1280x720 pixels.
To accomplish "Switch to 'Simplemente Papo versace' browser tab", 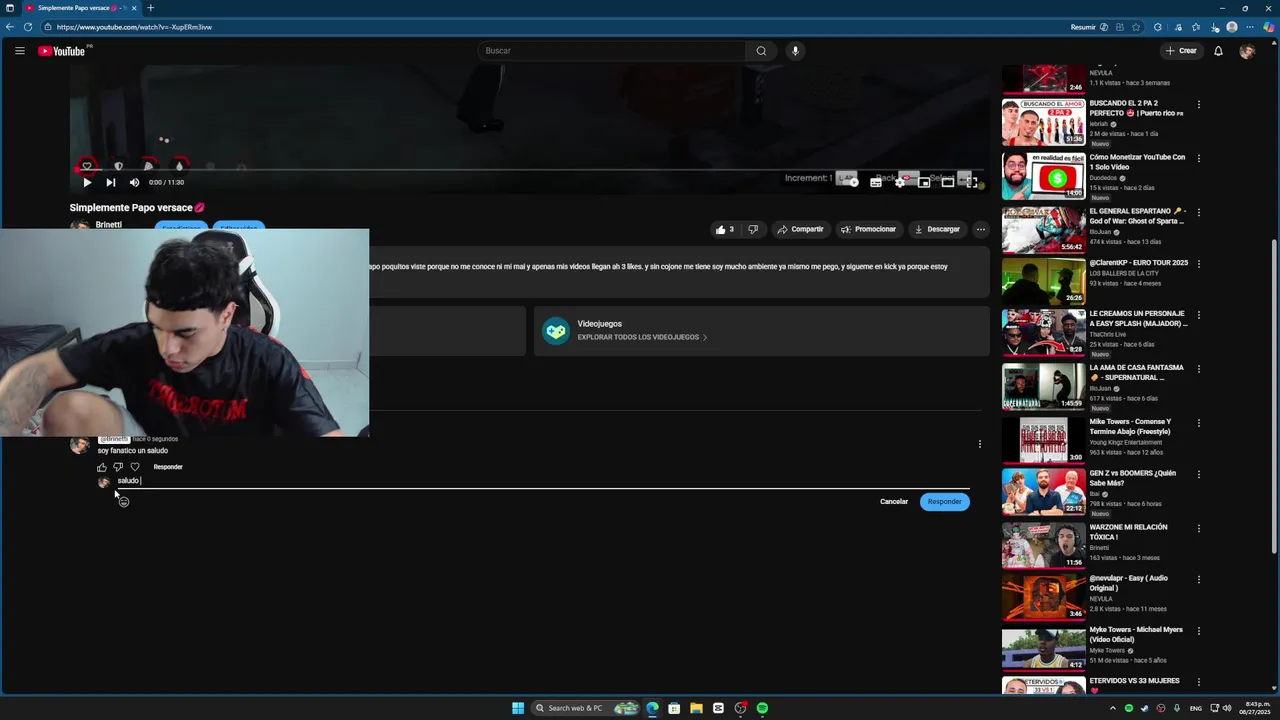I will point(80,8).
